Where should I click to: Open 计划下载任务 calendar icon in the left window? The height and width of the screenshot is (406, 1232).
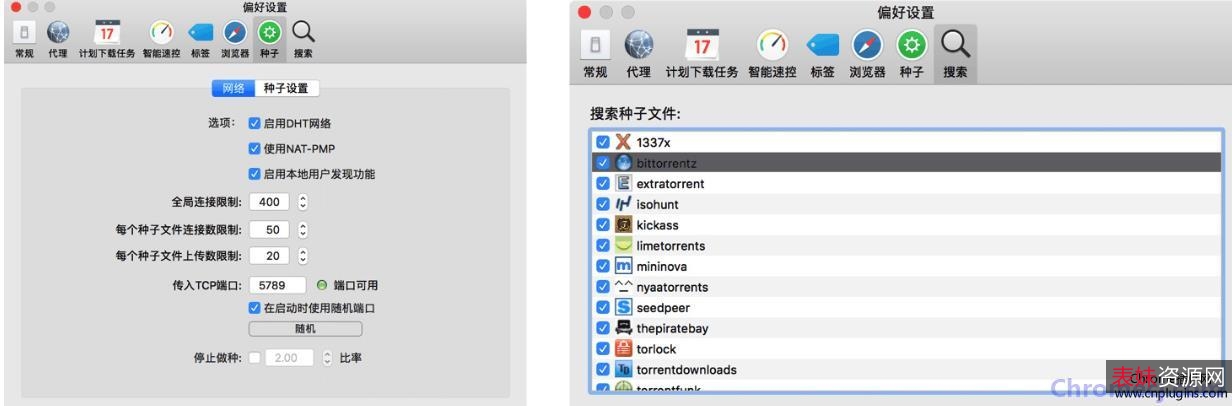[x=107, y=33]
